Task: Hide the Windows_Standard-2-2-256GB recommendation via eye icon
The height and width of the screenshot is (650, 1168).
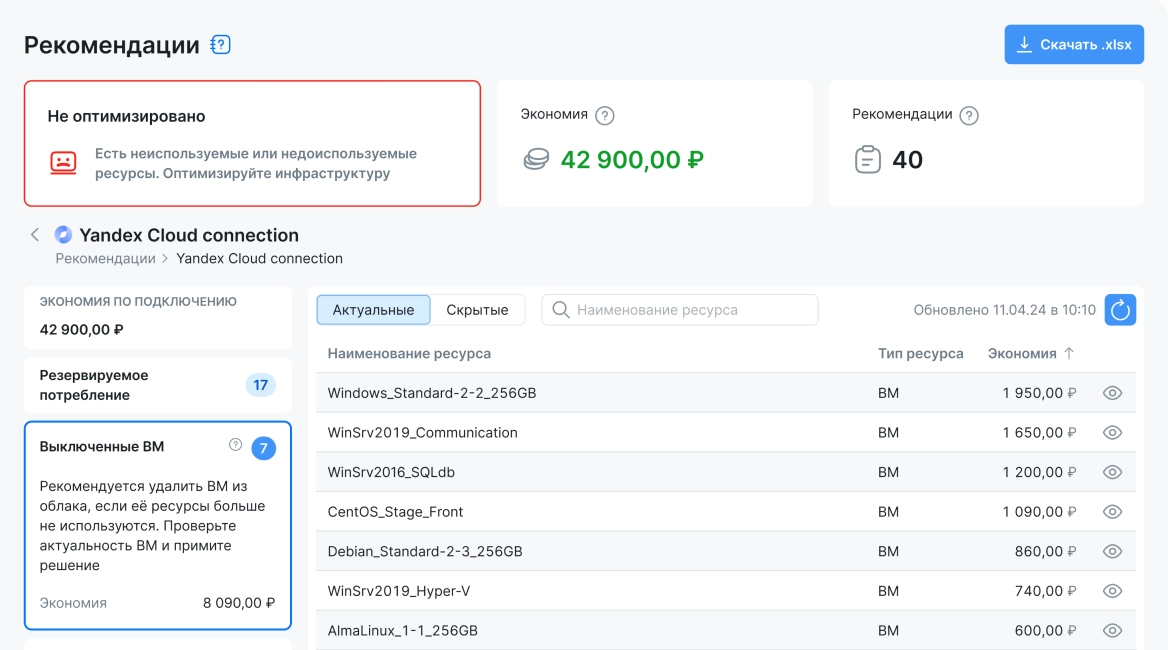Action: pos(1112,392)
